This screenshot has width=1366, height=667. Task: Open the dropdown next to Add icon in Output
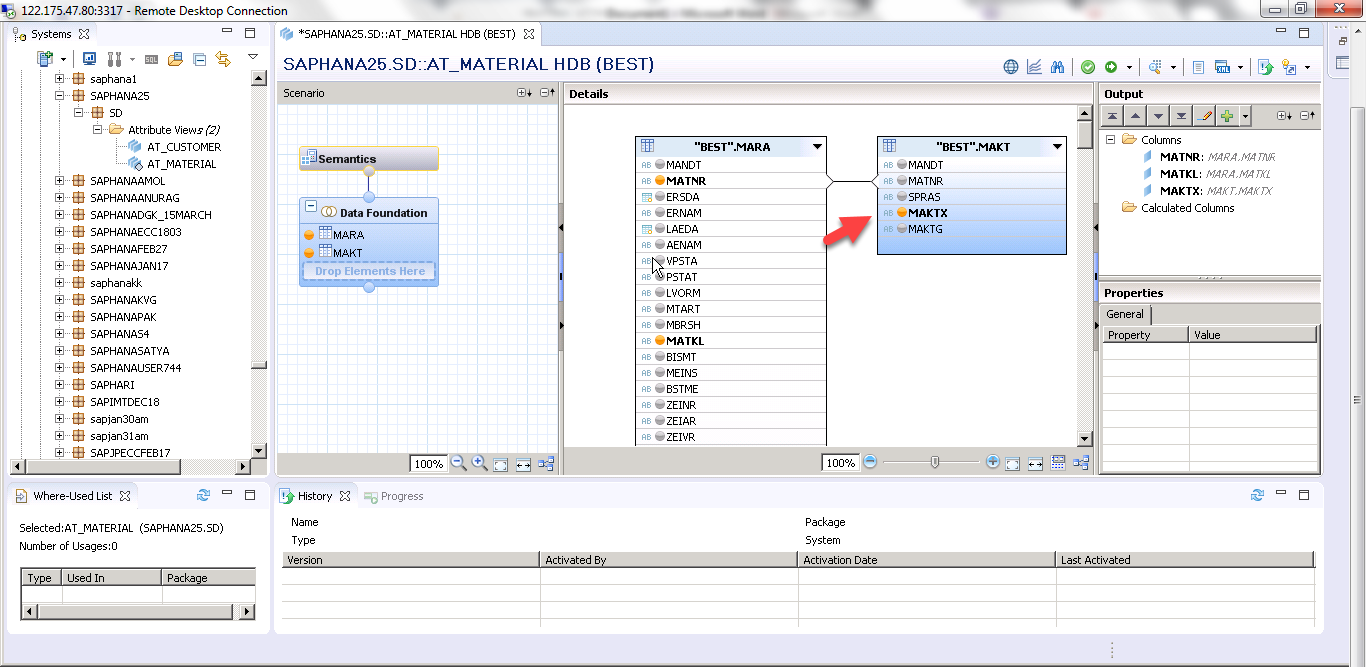[x=1245, y=117]
